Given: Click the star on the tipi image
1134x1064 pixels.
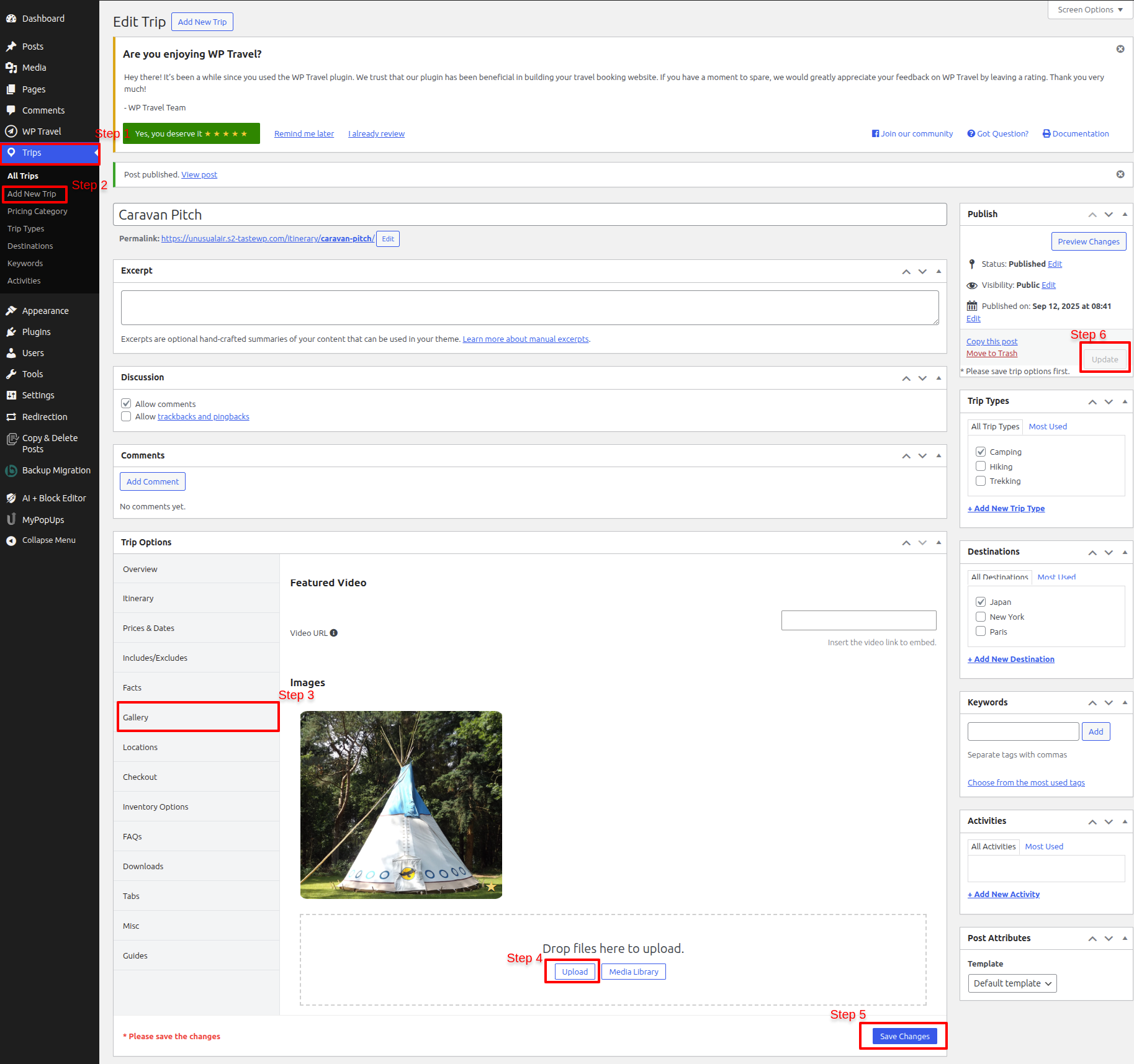Looking at the screenshot, I should [x=491, y=887].
